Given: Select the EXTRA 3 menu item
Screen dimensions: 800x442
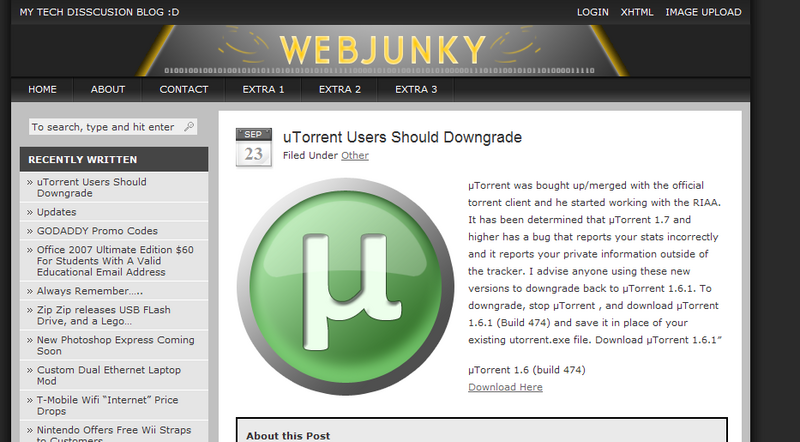Looking at the screenshot, I should (x=416, y=89).
